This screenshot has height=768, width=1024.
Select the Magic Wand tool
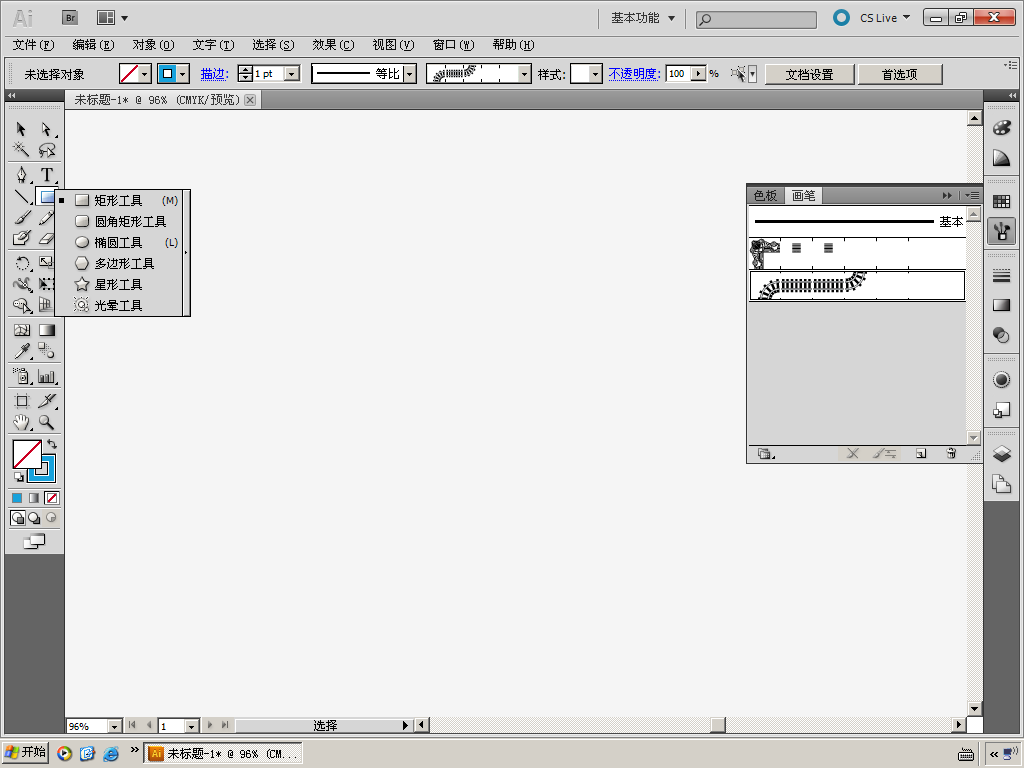pos(21,150)
